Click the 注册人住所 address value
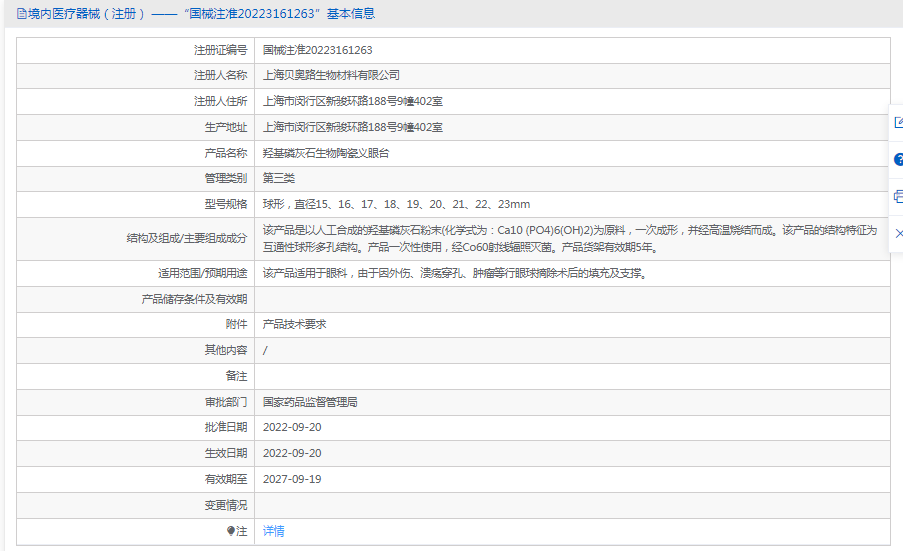The image size is (903, 551). click(x=352, y=101)
